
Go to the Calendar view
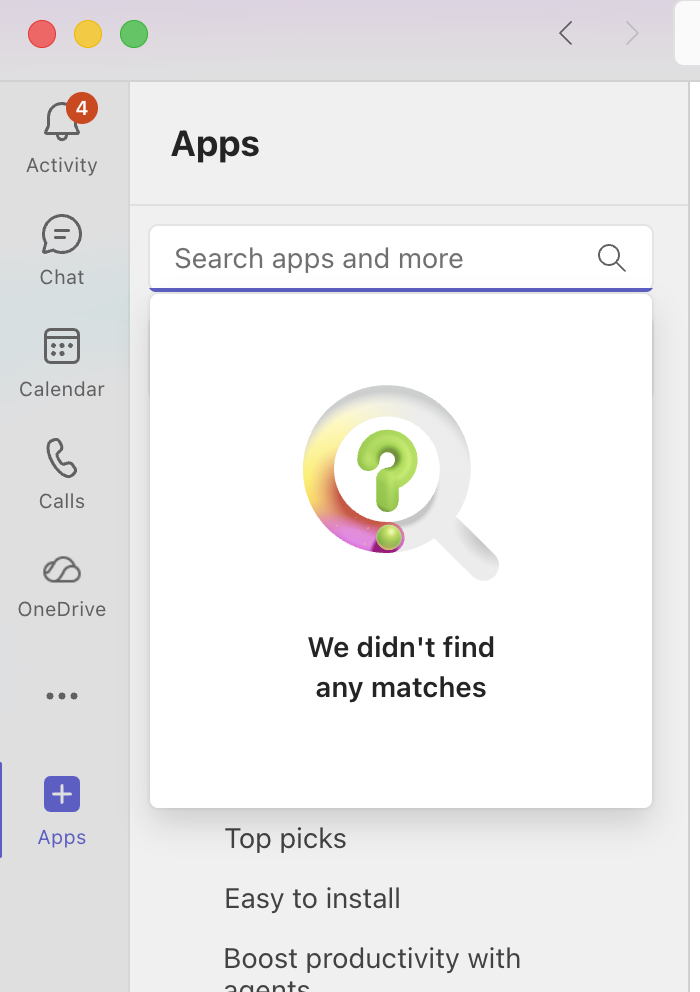[x=62, y=348]
